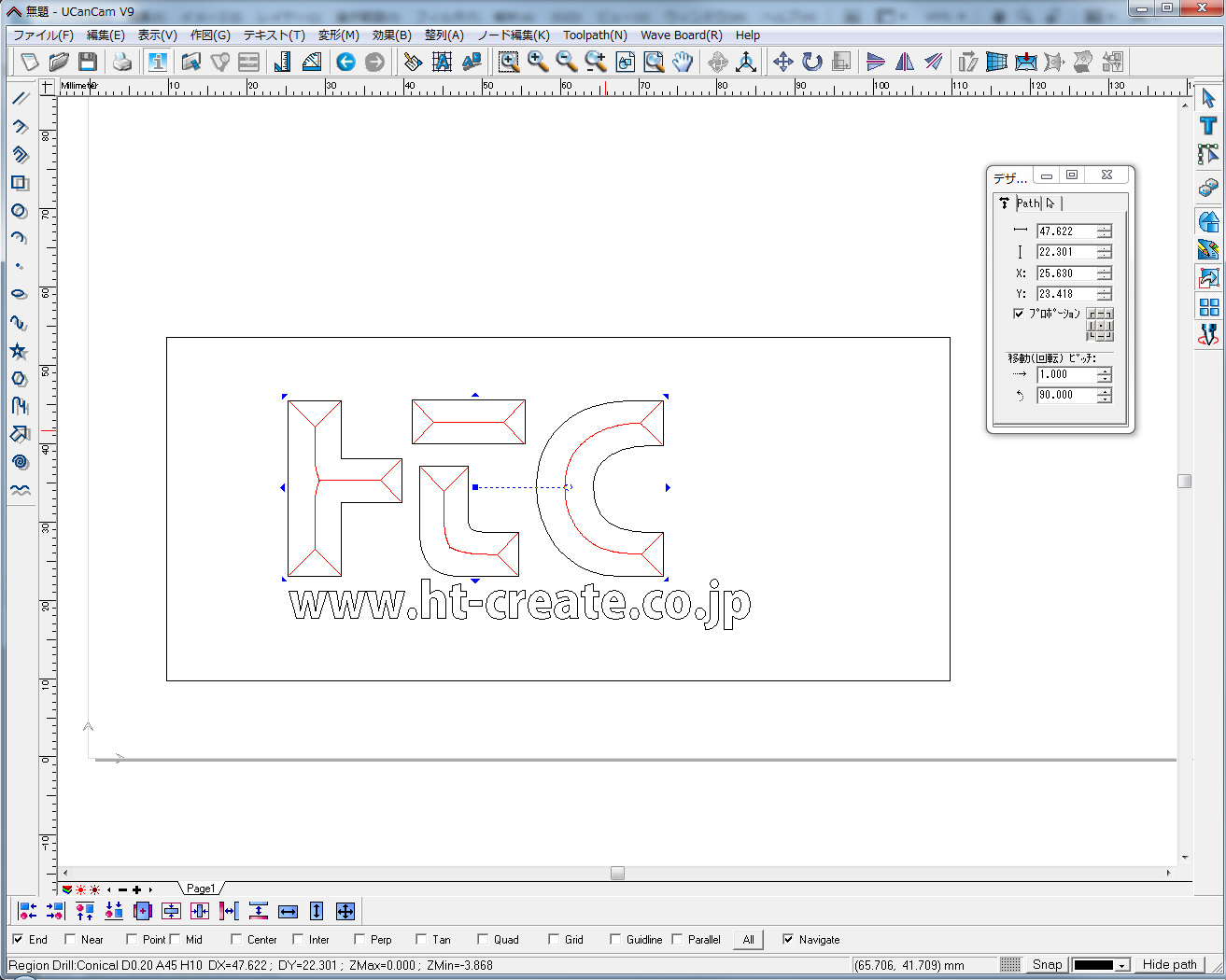Click the Rotate tool icon

(x=812, y=62)
